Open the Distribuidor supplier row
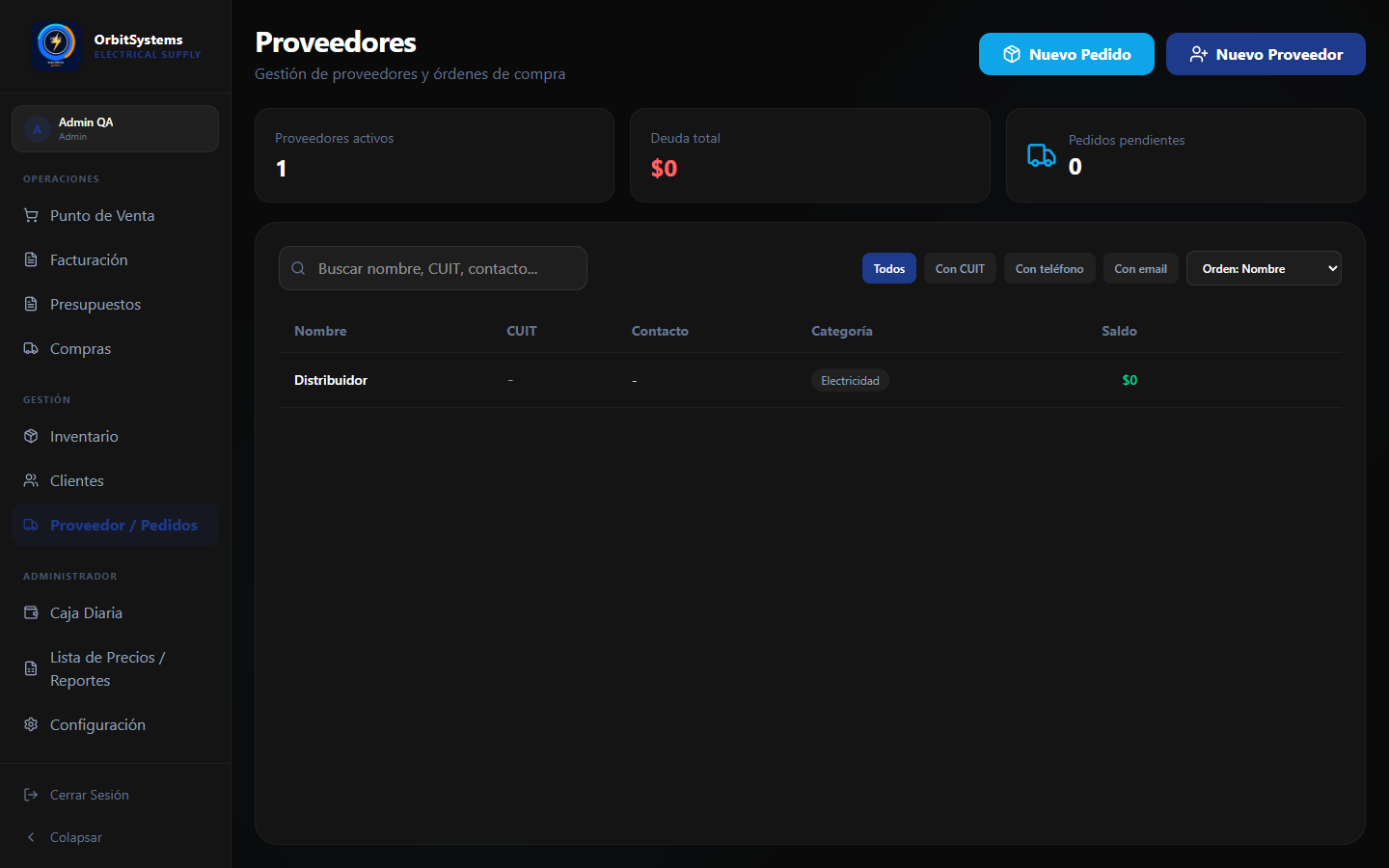1389x868 pixels. [x=810, y=380]
